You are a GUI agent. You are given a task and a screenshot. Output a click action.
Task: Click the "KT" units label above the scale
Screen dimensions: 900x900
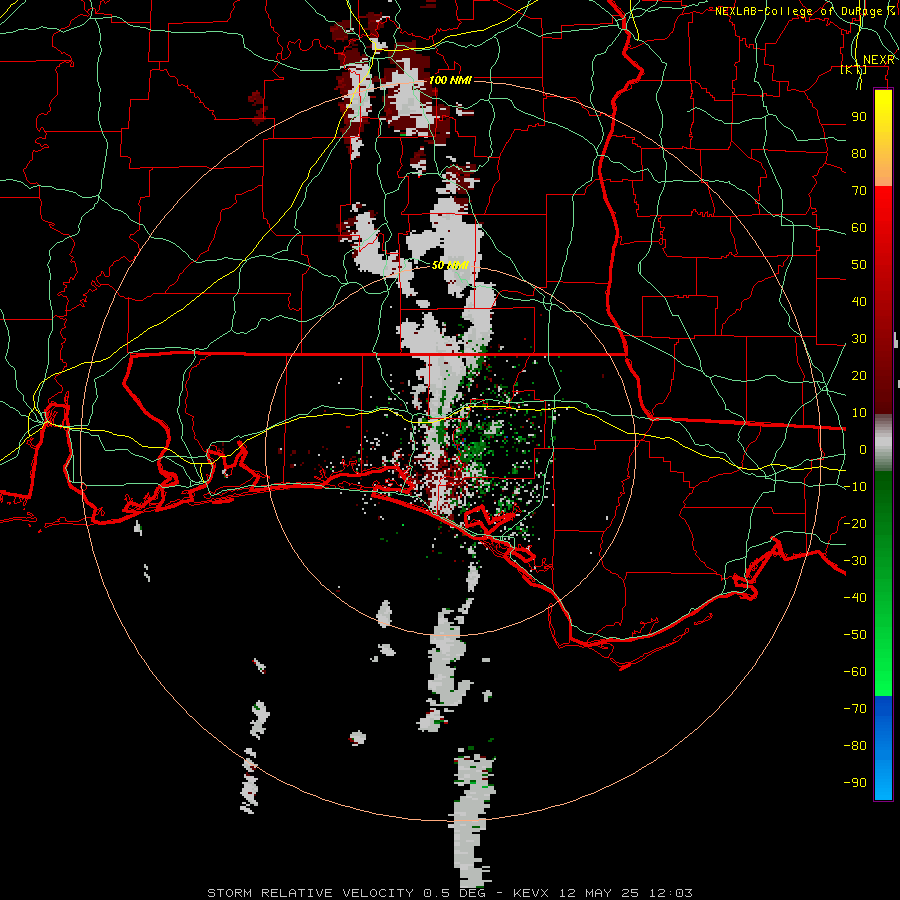(x=854, y=70)
